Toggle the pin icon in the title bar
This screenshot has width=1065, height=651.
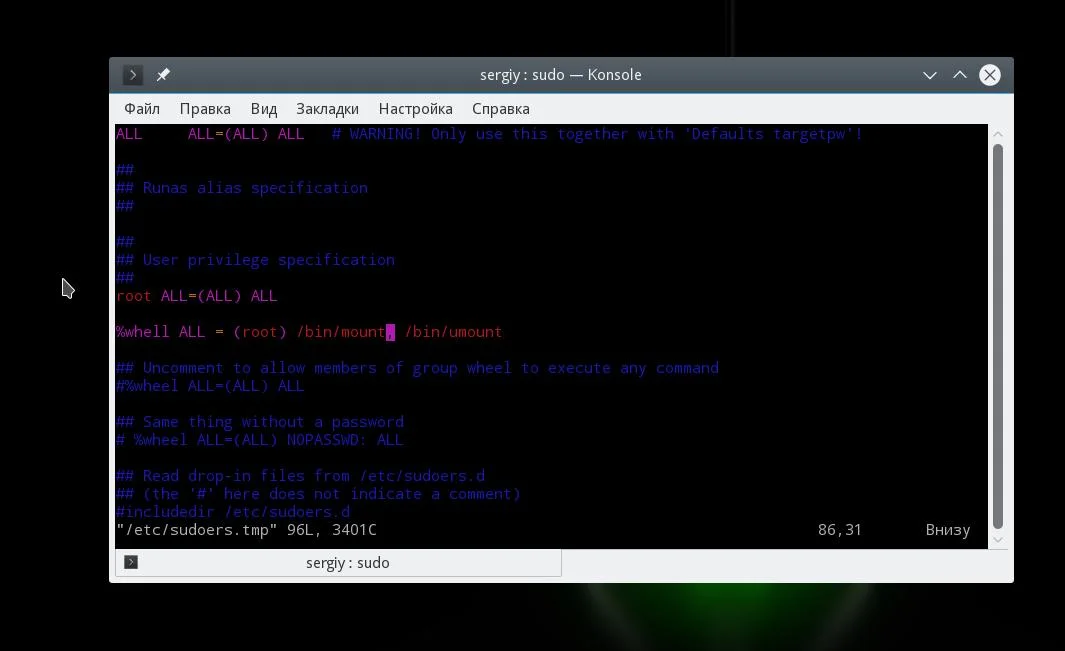[163, 75]
